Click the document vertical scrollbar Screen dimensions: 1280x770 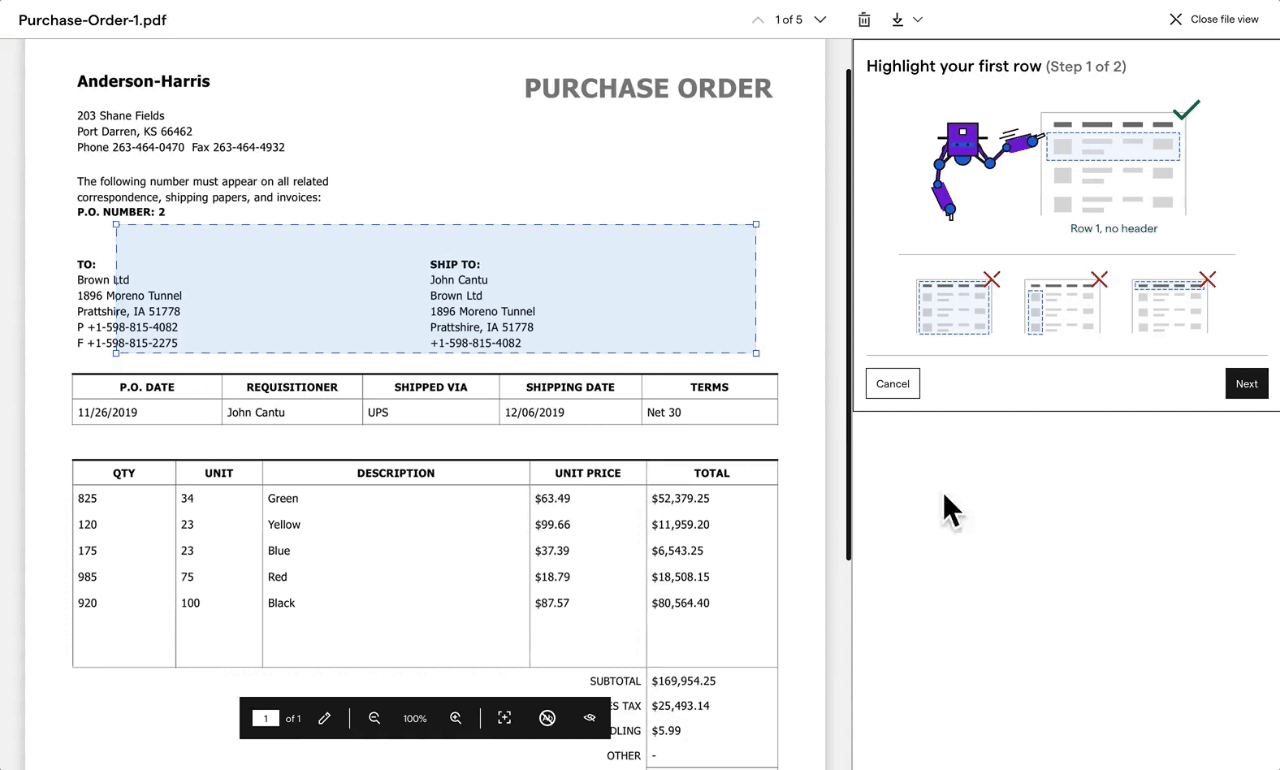point(849,314)
